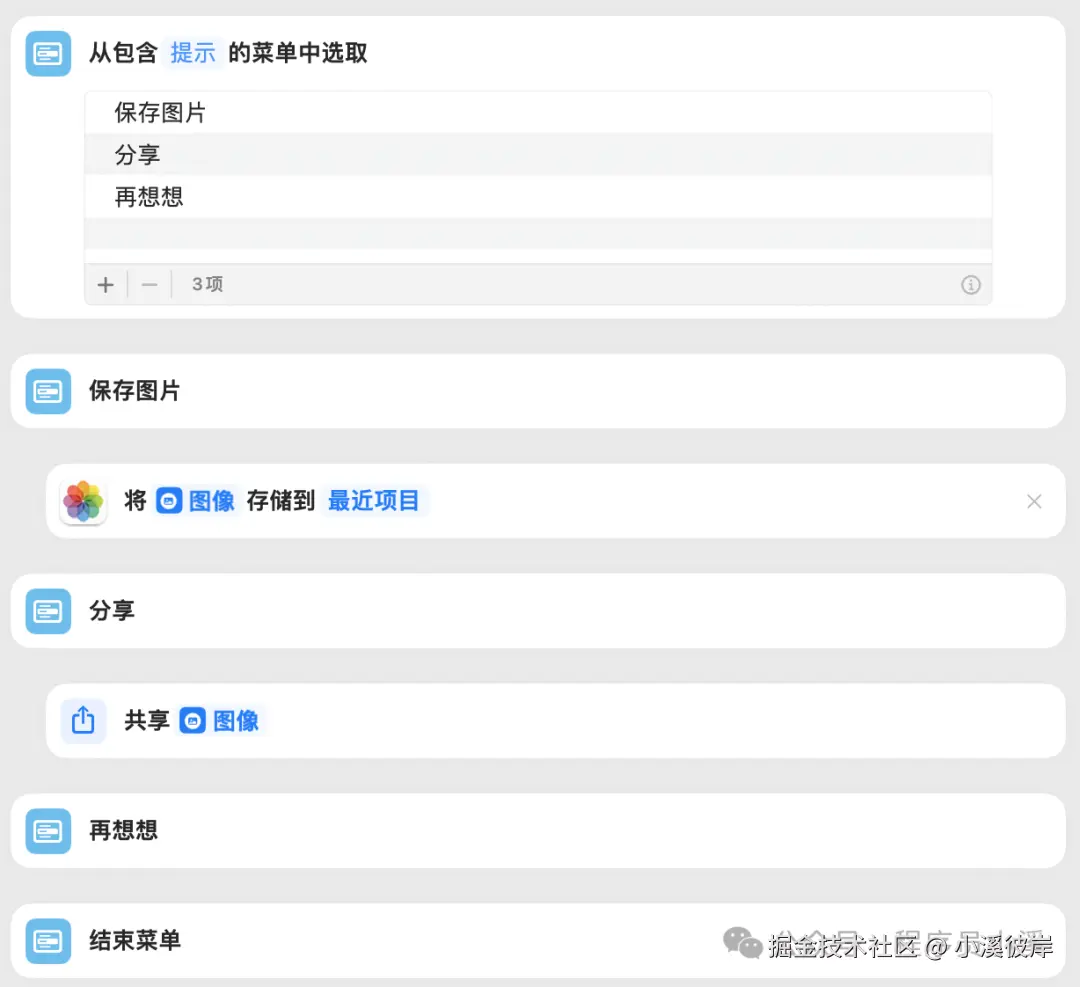Click the menu card icon beside 分享
The width and height of the screenshot is (1080, 987).
coord(47,610)
